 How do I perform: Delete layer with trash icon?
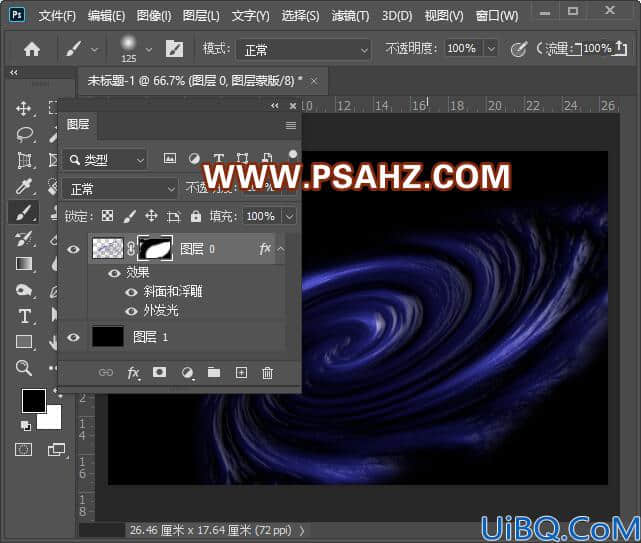(x=267, y=373)
